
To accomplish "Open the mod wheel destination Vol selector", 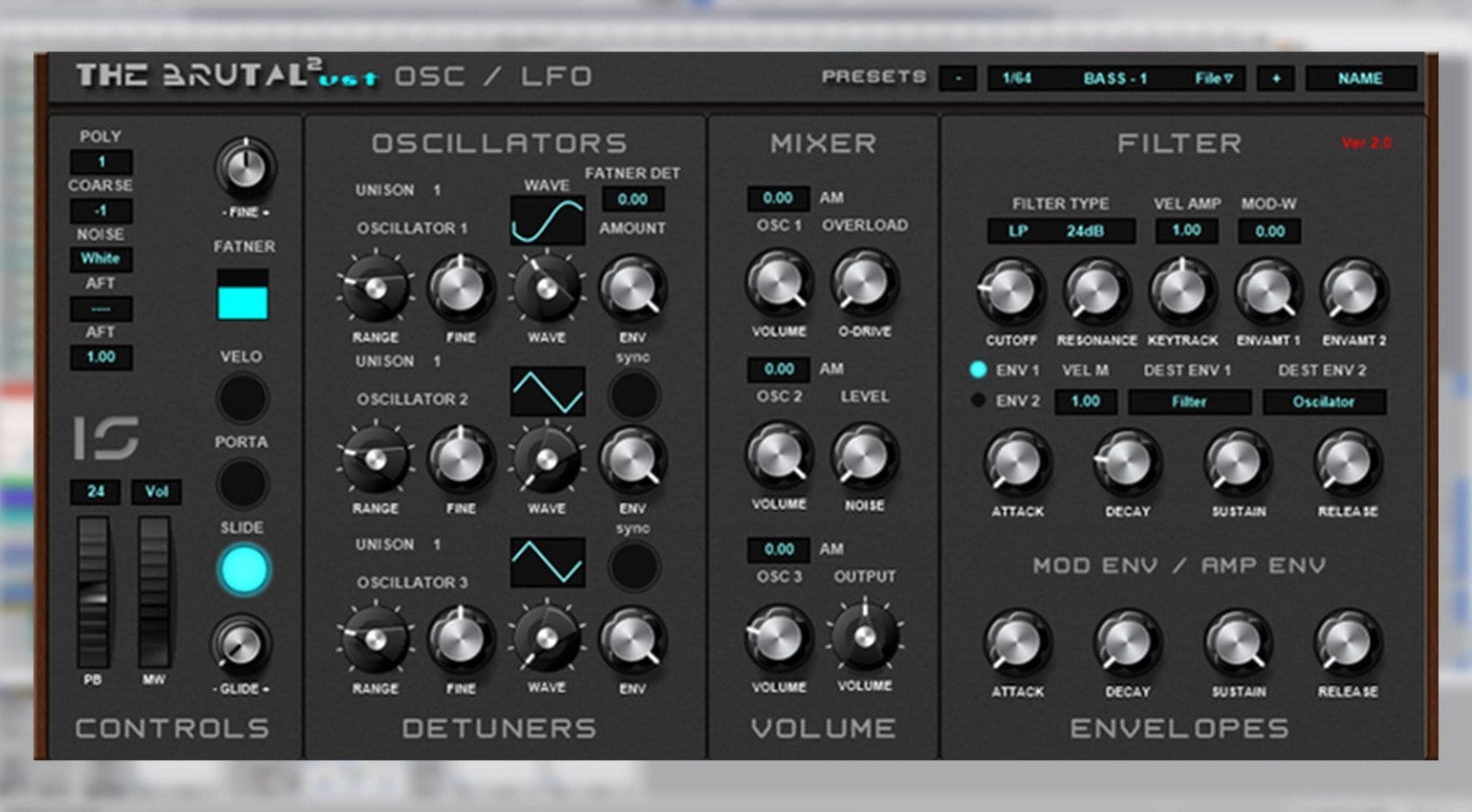I will (x=157, y=492).
